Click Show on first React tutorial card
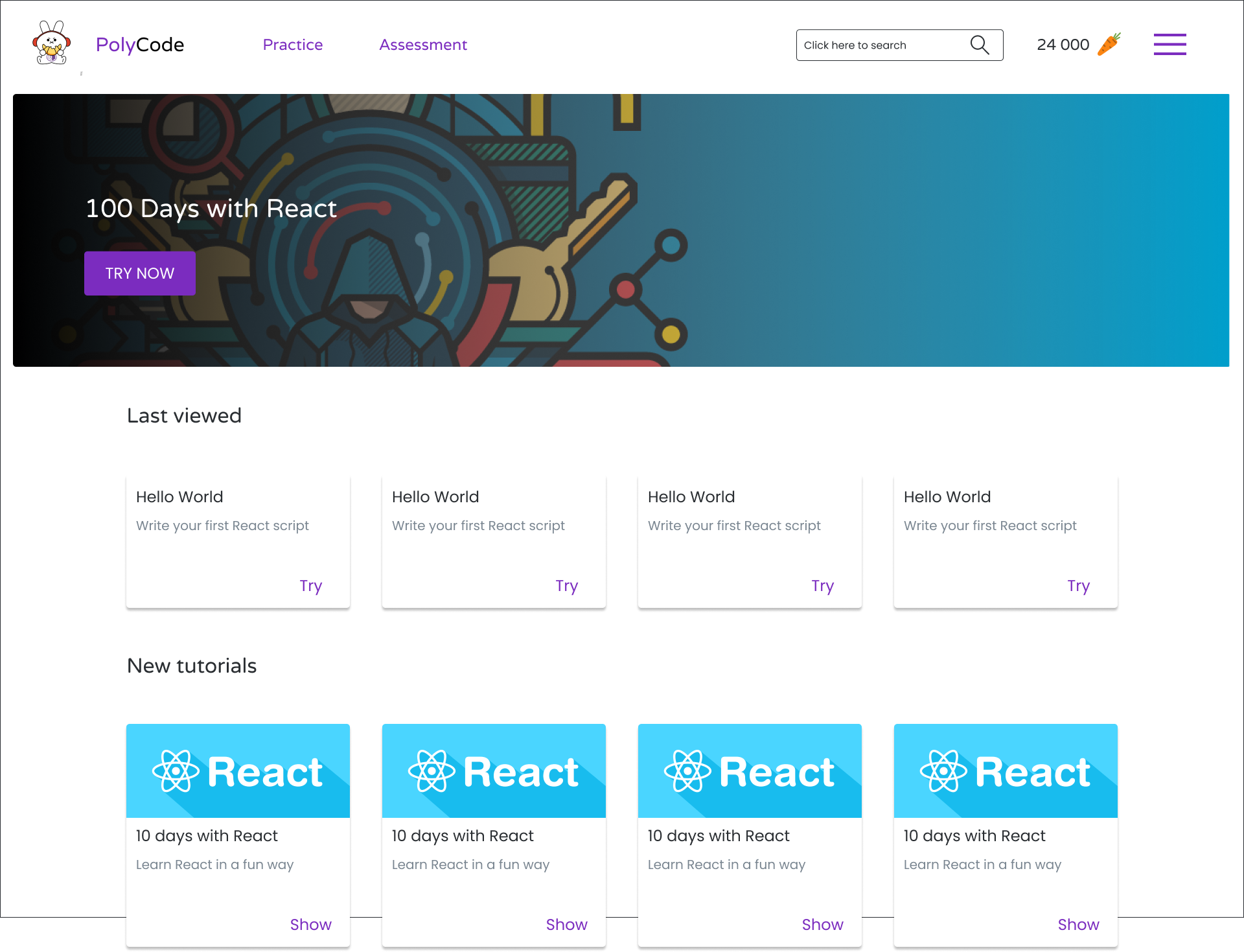The image size is (1244, 952). click(310, 924)
